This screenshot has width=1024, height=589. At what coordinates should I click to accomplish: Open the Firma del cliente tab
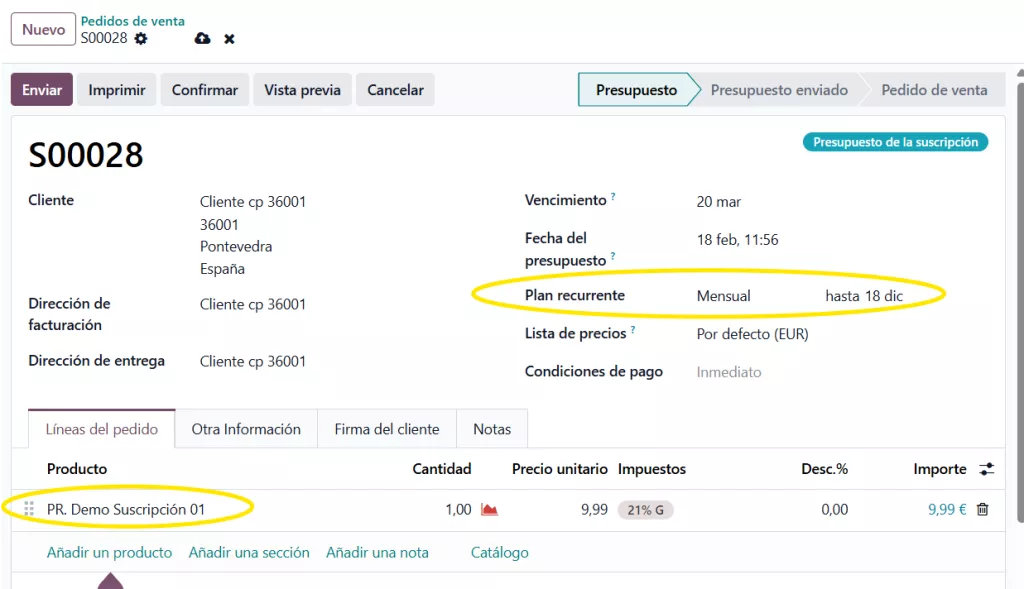coord(386,428)
